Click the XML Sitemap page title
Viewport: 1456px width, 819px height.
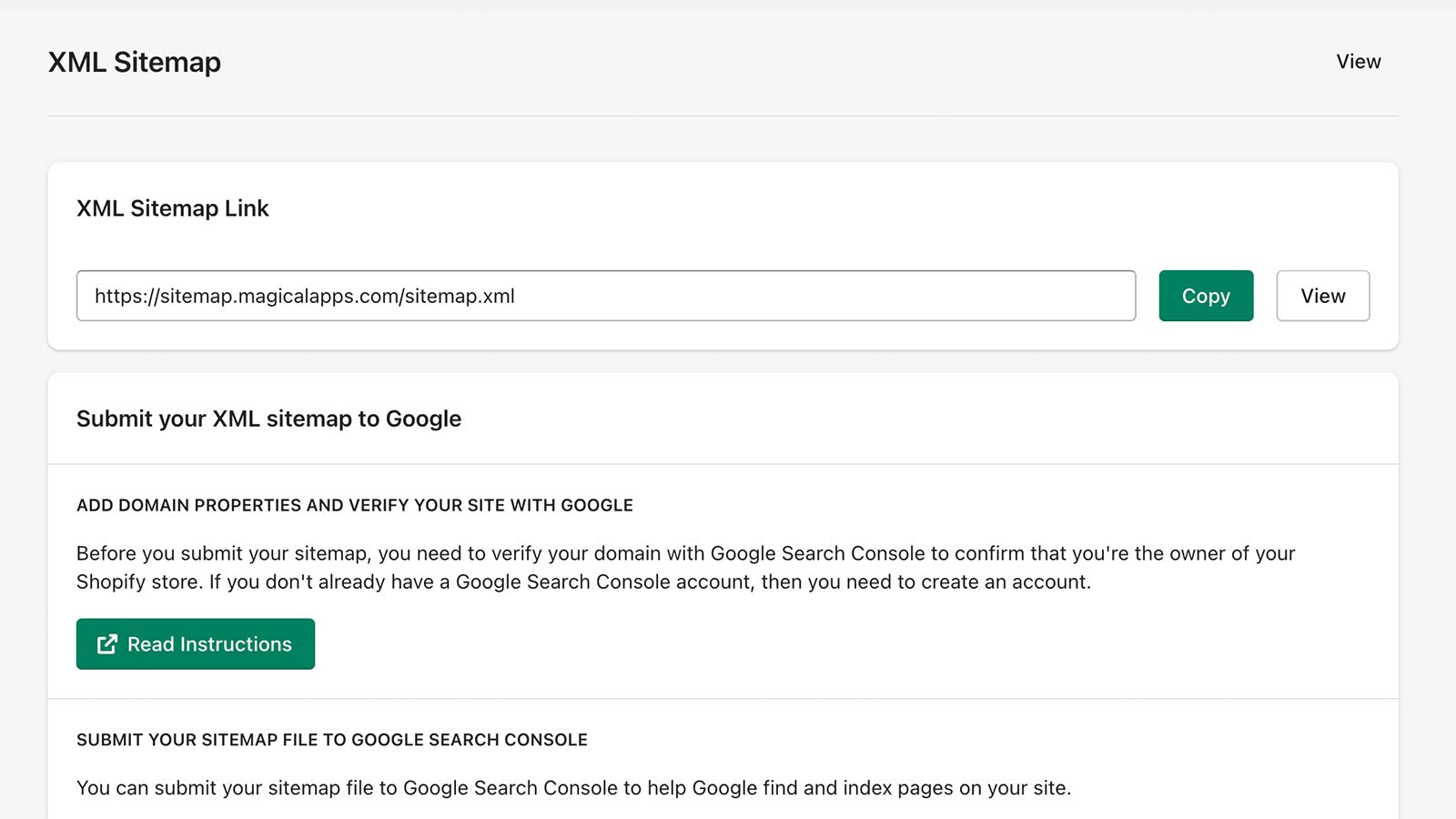point(134,62)
